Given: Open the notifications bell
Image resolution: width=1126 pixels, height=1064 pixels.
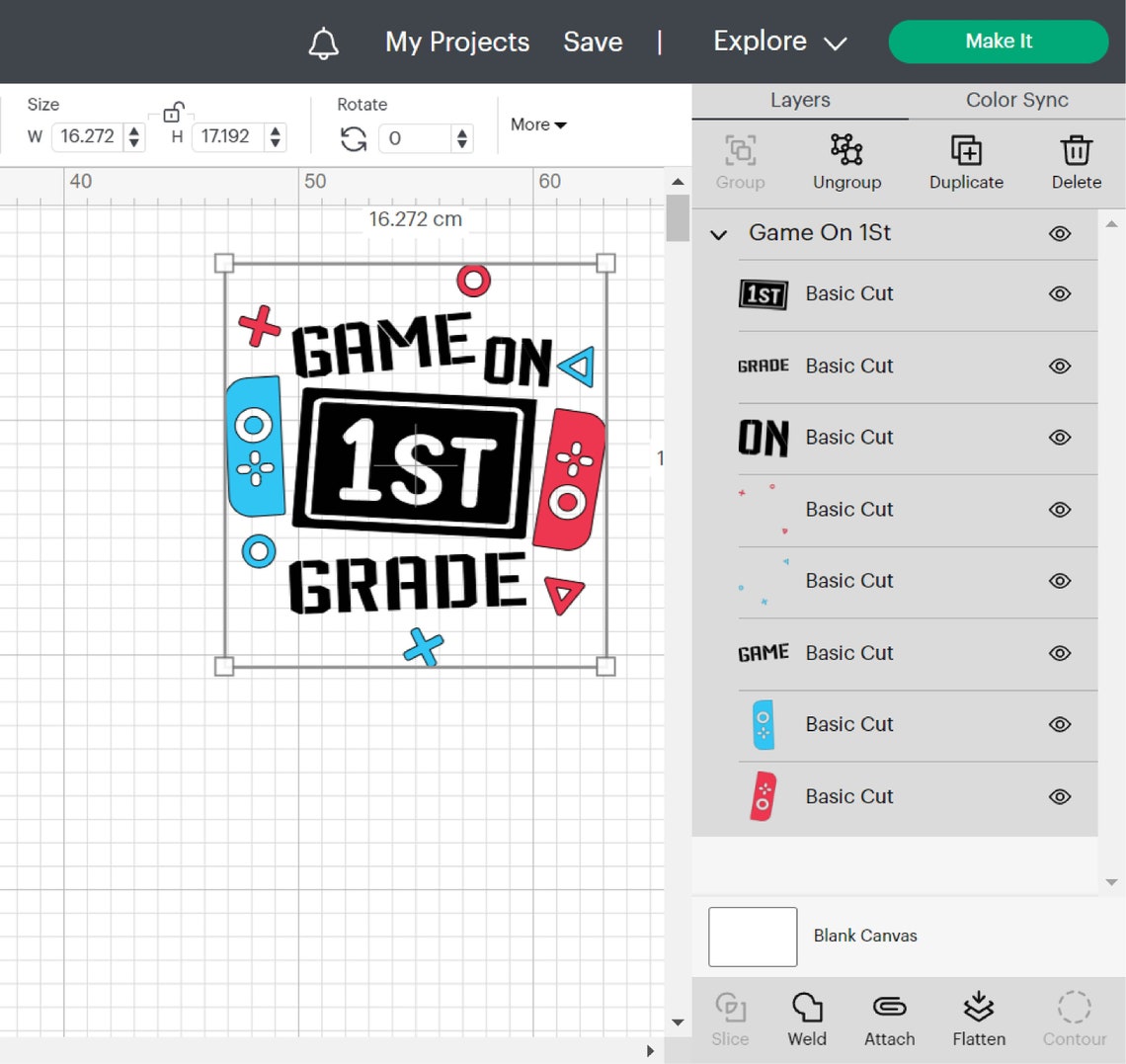Looking at the screenshot, I should [x=324, y=41].
